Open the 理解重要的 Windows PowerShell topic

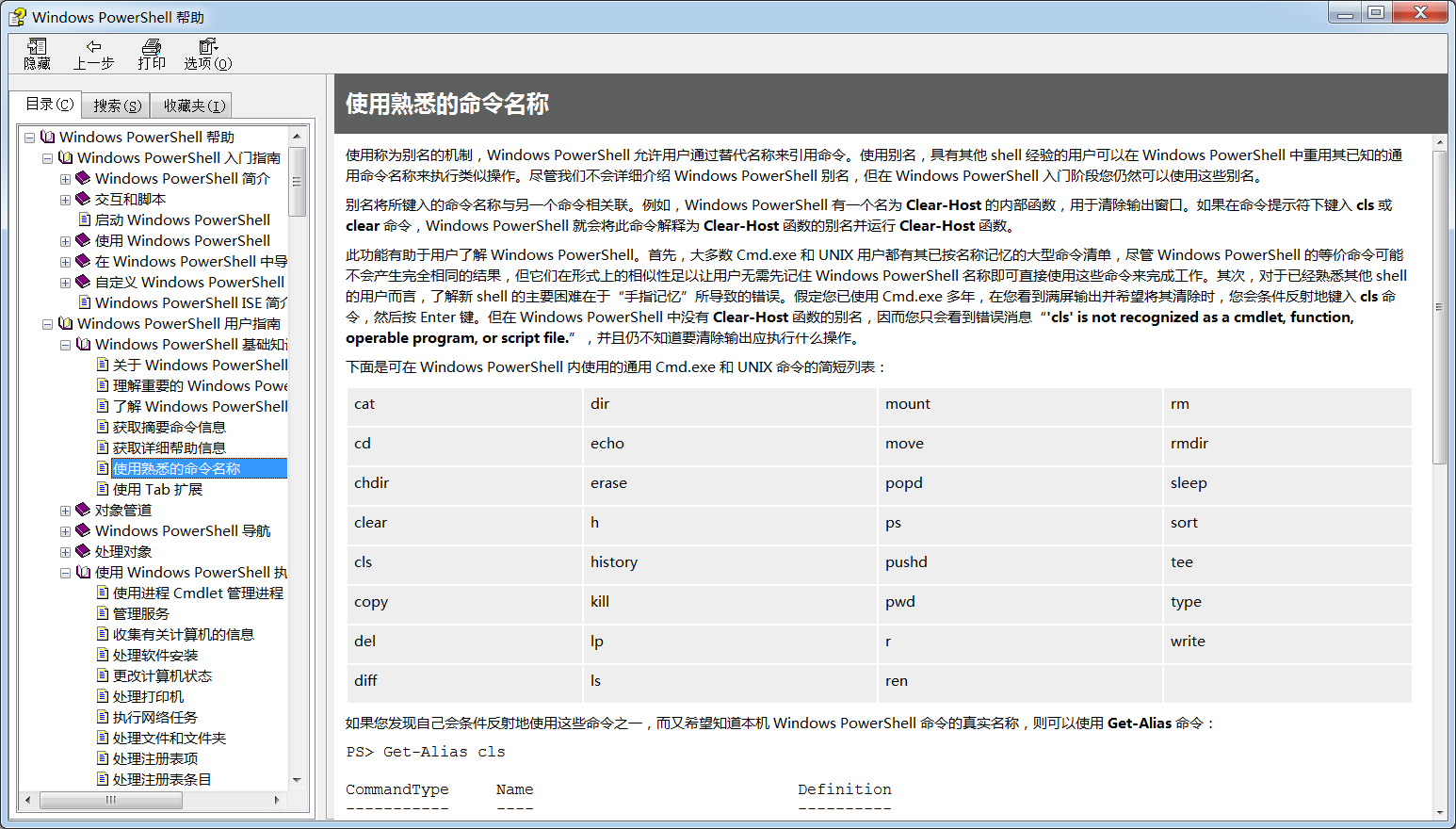coord(200,386)
